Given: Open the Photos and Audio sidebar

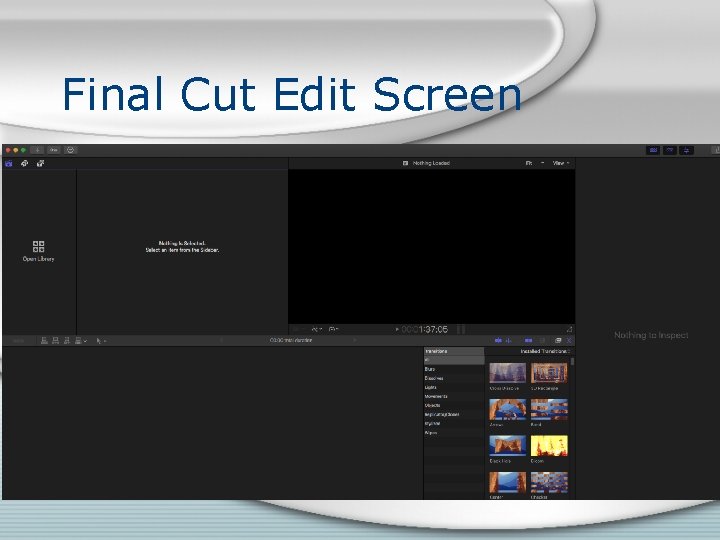Looking at the screenshot, I should coord(24,163).
